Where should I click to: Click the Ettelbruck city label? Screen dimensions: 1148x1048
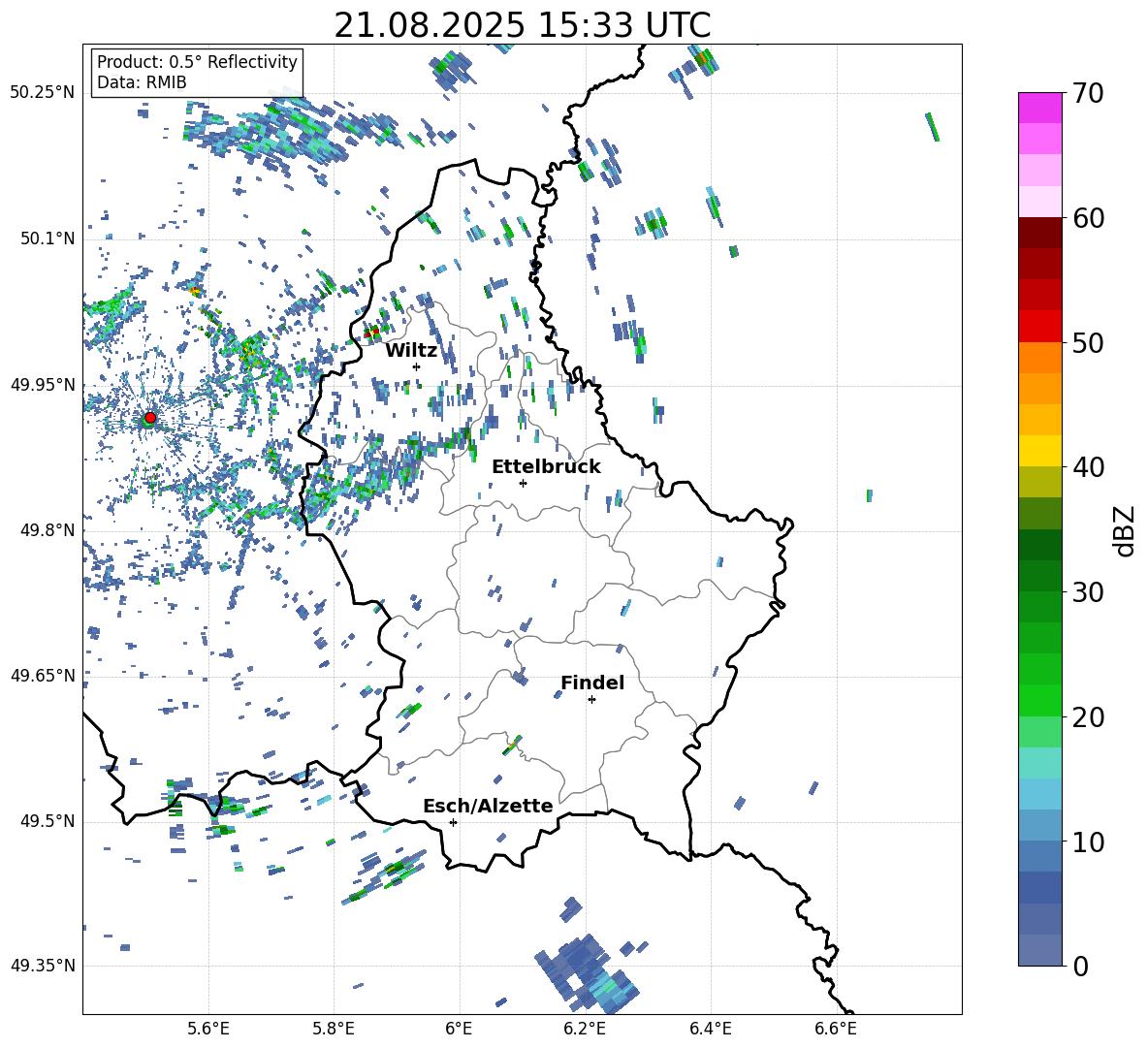point(546,467)
